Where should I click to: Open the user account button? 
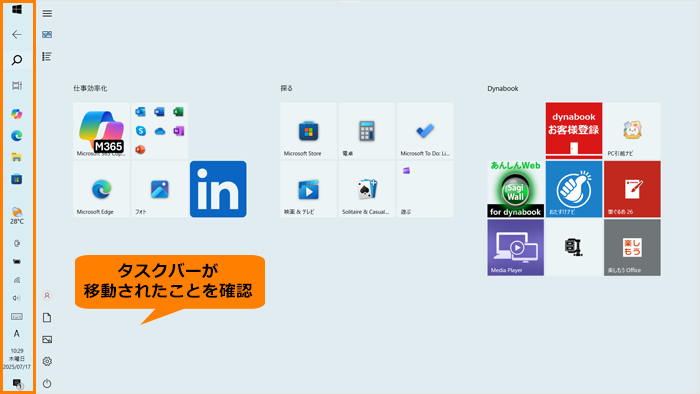47,295
